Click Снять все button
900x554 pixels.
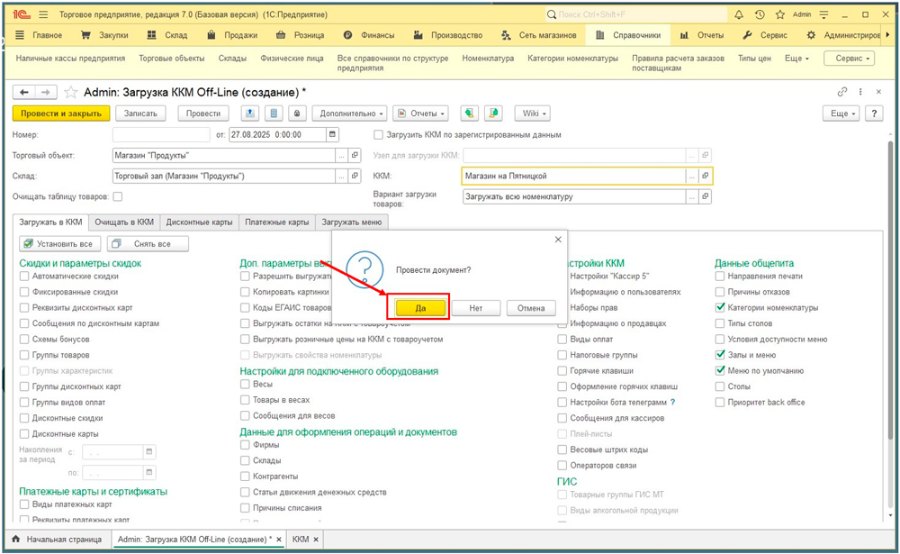point(148,244)
